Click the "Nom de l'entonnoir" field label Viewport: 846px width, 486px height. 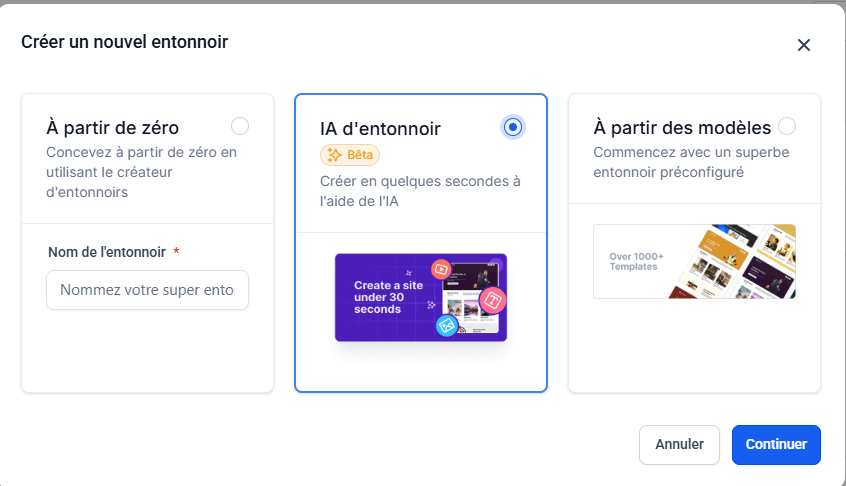tap(106, 252)
